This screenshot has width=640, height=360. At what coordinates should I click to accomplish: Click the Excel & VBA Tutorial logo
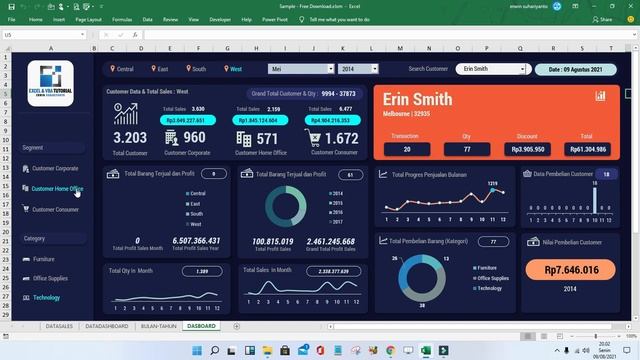[51, 83]
